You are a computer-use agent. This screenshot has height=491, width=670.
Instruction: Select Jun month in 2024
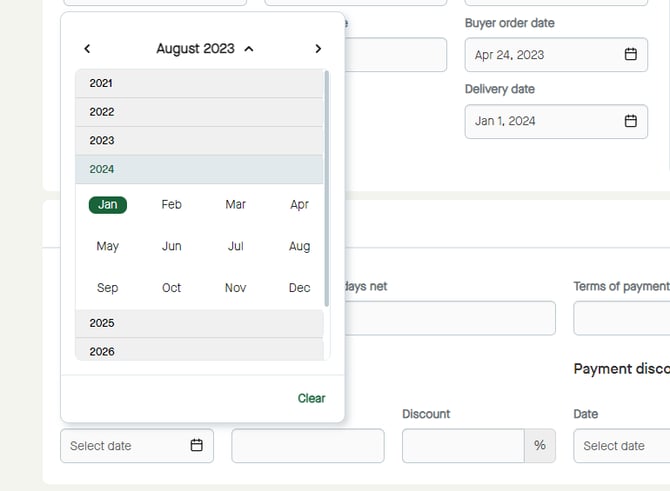[172, 246]
